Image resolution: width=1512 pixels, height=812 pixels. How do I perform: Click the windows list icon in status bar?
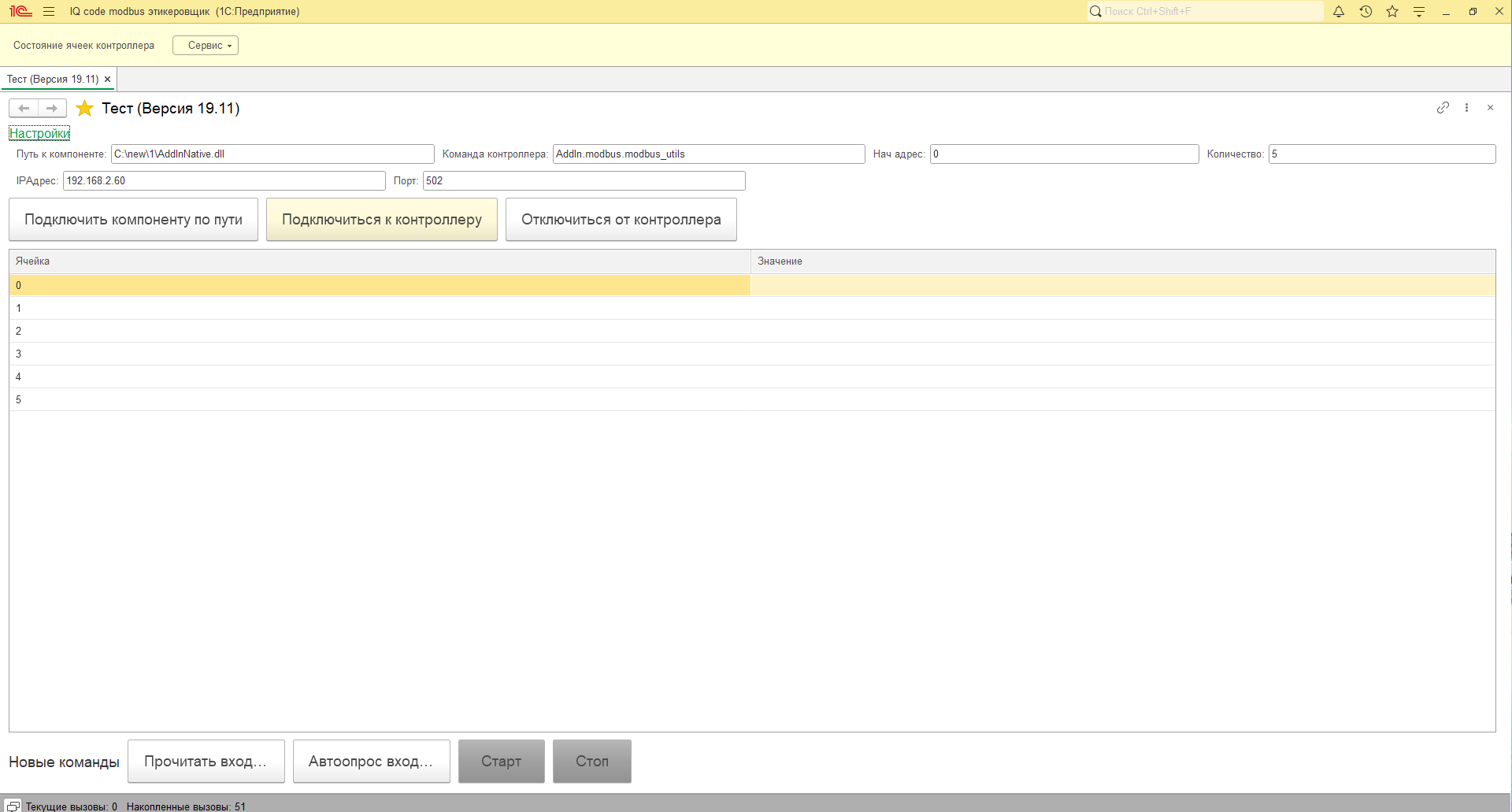13,806
